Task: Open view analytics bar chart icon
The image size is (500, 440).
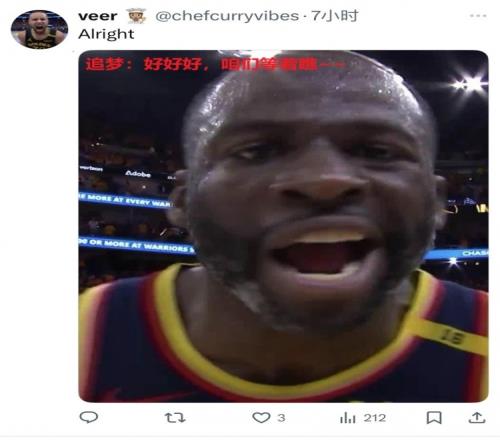Action: (348, 418)
